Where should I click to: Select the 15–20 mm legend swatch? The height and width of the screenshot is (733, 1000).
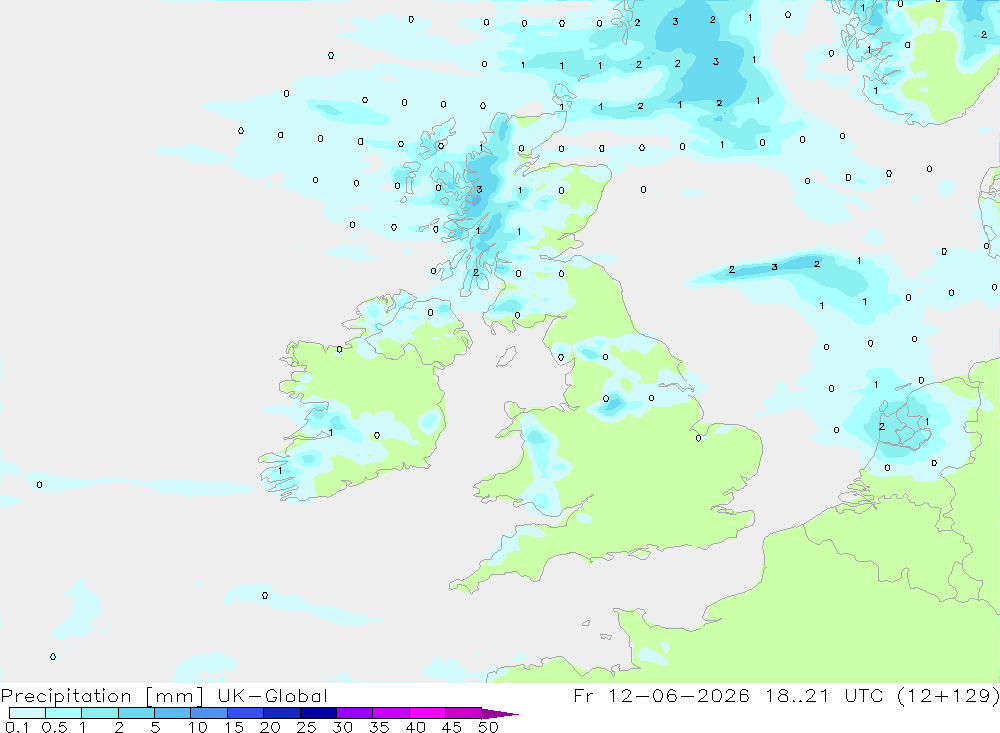click(x=245, y=713)
